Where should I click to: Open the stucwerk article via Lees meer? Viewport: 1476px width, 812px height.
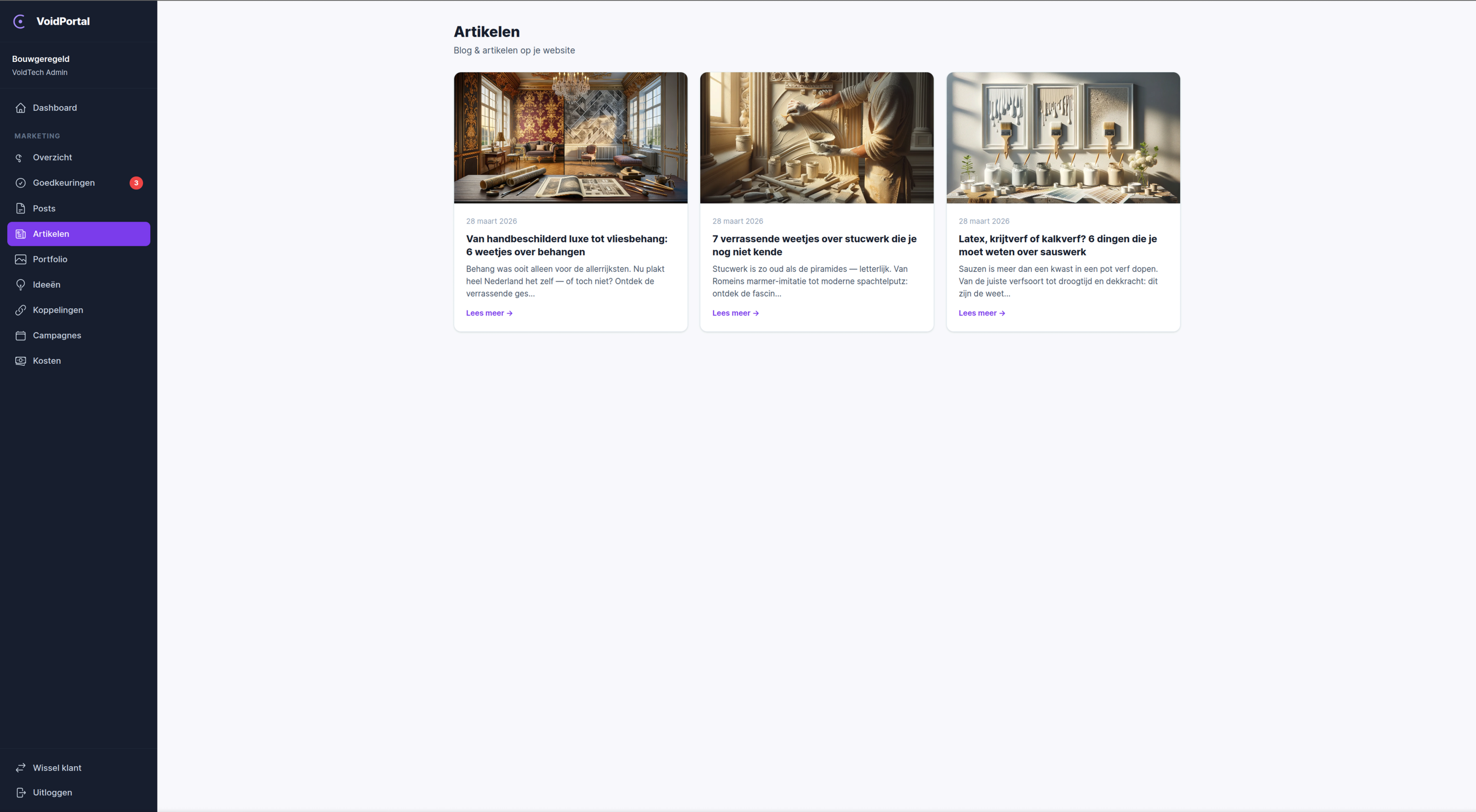coord(736,313)
